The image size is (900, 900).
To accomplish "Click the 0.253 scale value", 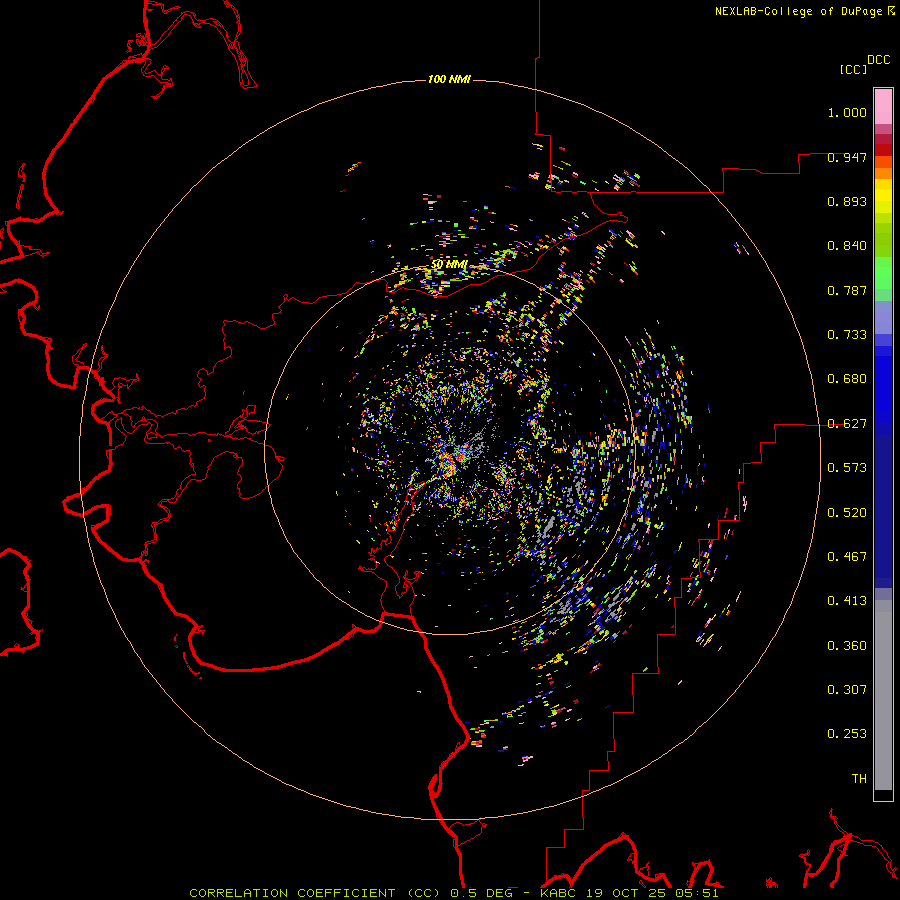I will (x=847, y=734).
